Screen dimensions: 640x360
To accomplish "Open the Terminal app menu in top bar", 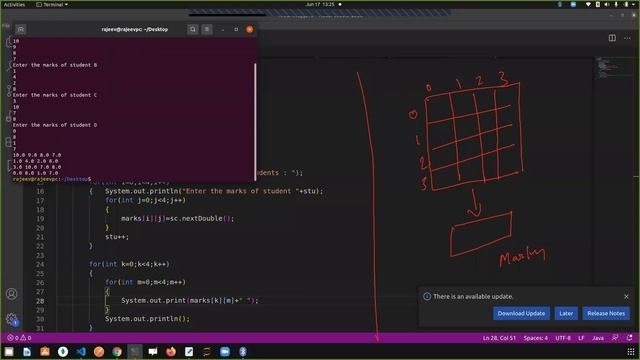I will pos(52,4).
